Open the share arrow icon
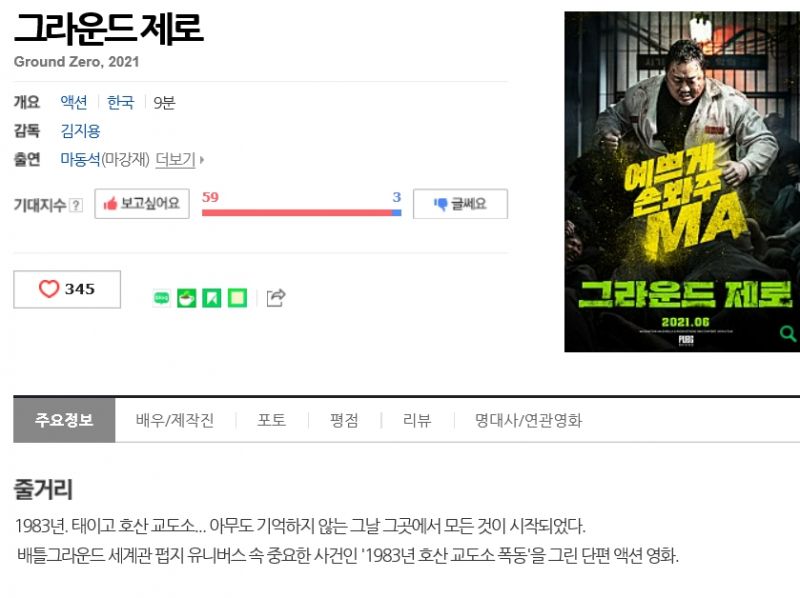The width and height of the screenshot is (800, 598). (x=276, y=297)
